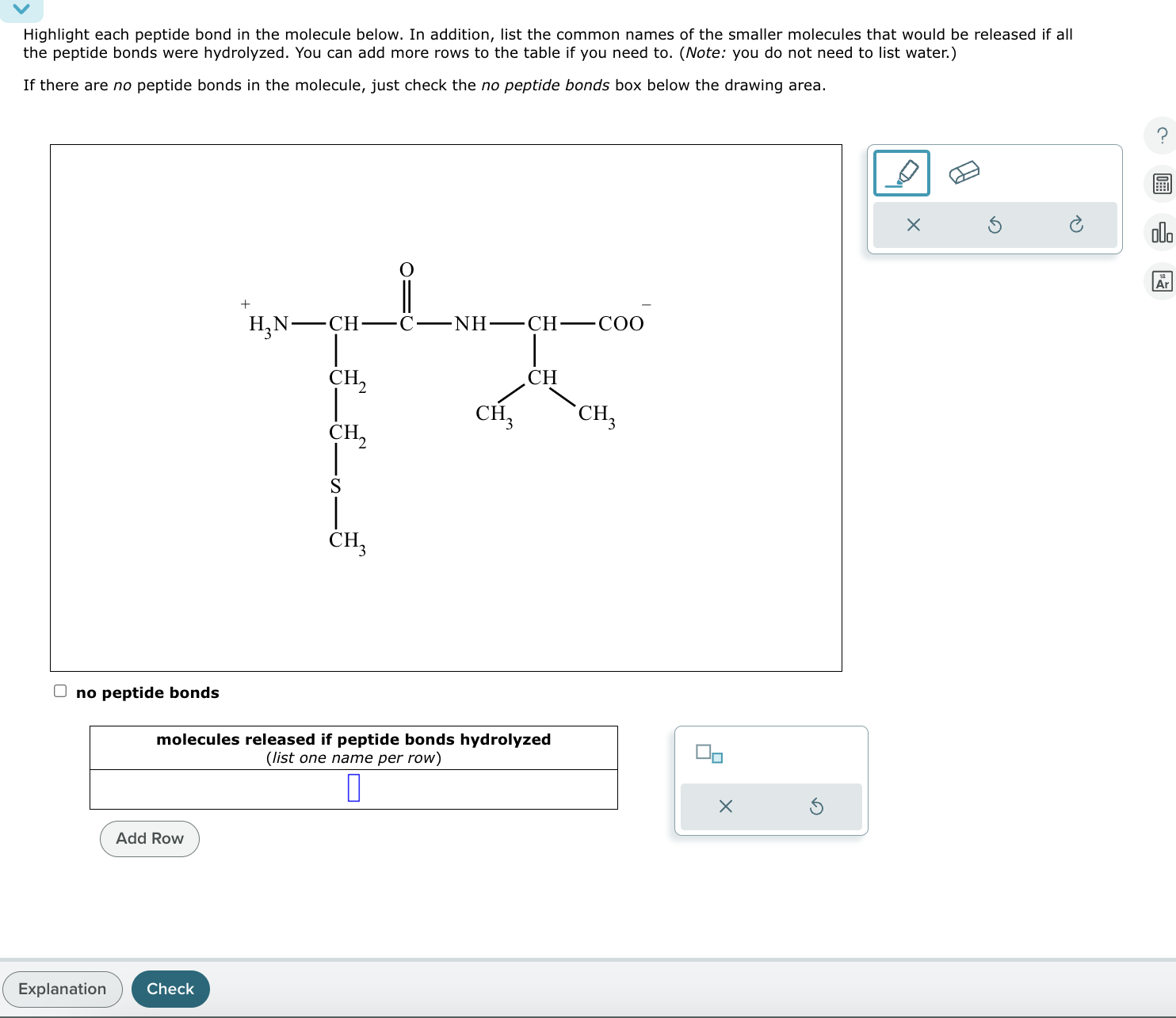Click inside the molecule name input field

354,788
